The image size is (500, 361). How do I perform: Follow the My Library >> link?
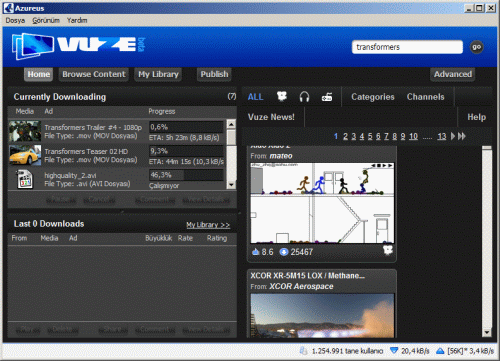pyautogui.click(x=208, y=225)
